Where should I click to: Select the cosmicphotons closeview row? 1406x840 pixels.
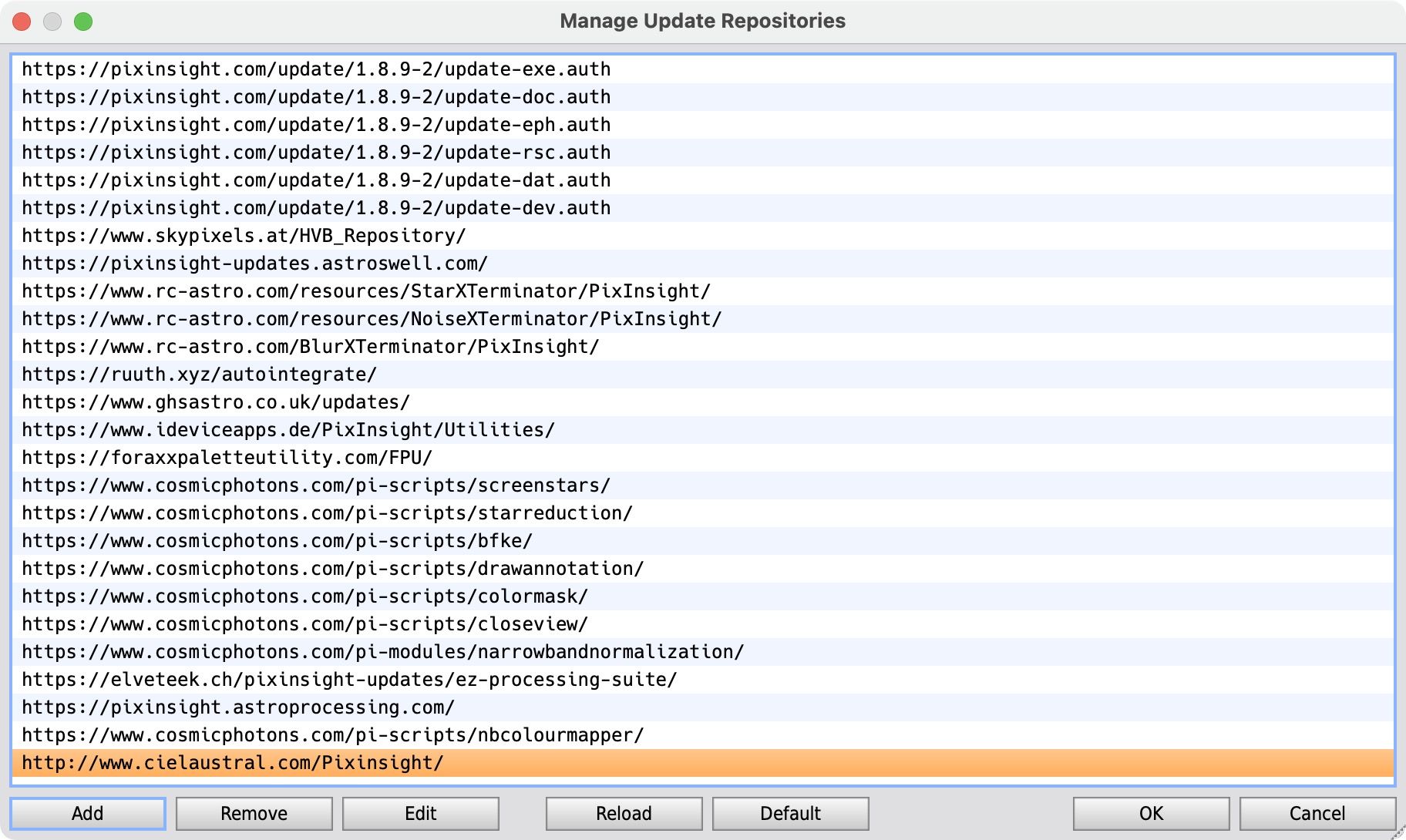pyautogui.click(x=703, y=624)
